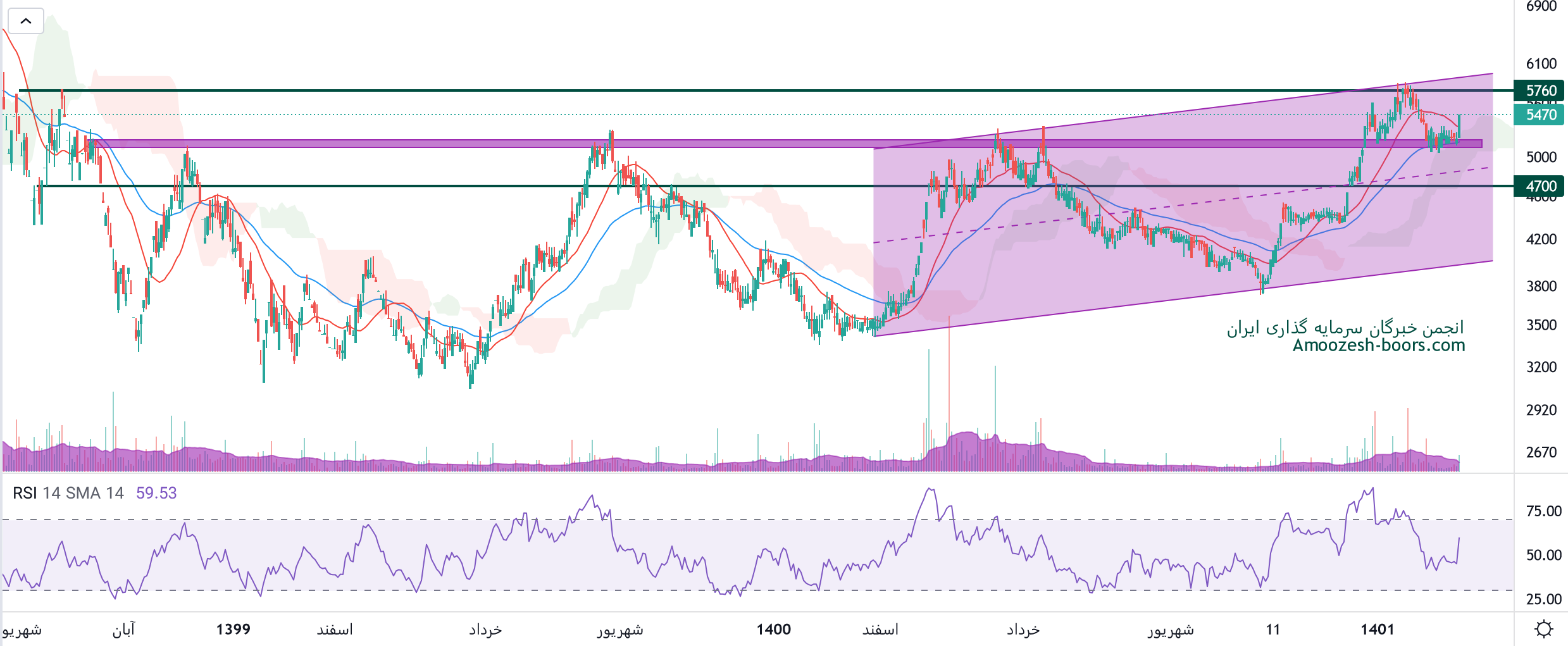The width and height of the screenshot is (1568, 646).
Task: Click the 5760 resistance price label
Action: [1538, 90]
